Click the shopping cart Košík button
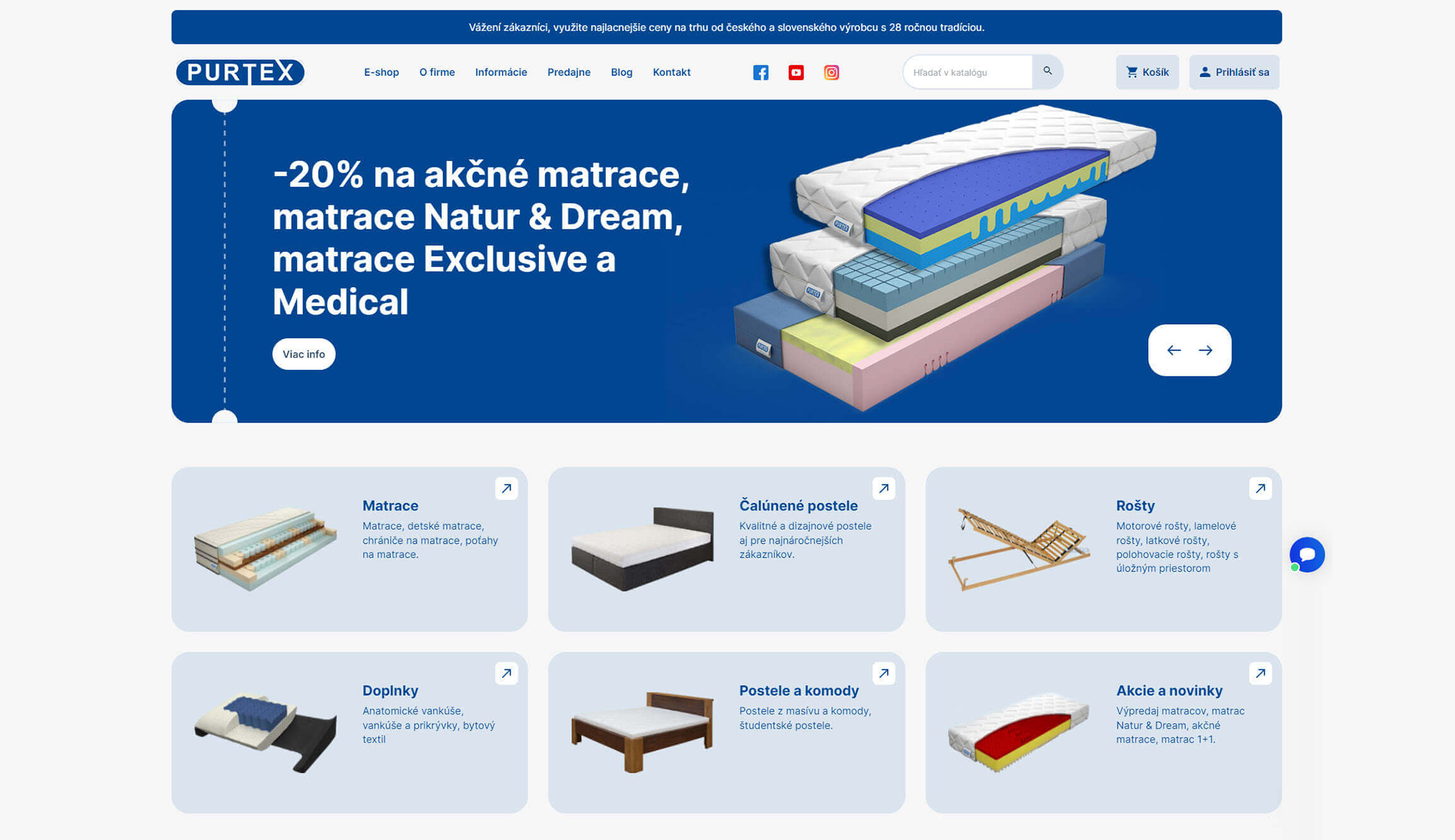 coord(1147,72)
